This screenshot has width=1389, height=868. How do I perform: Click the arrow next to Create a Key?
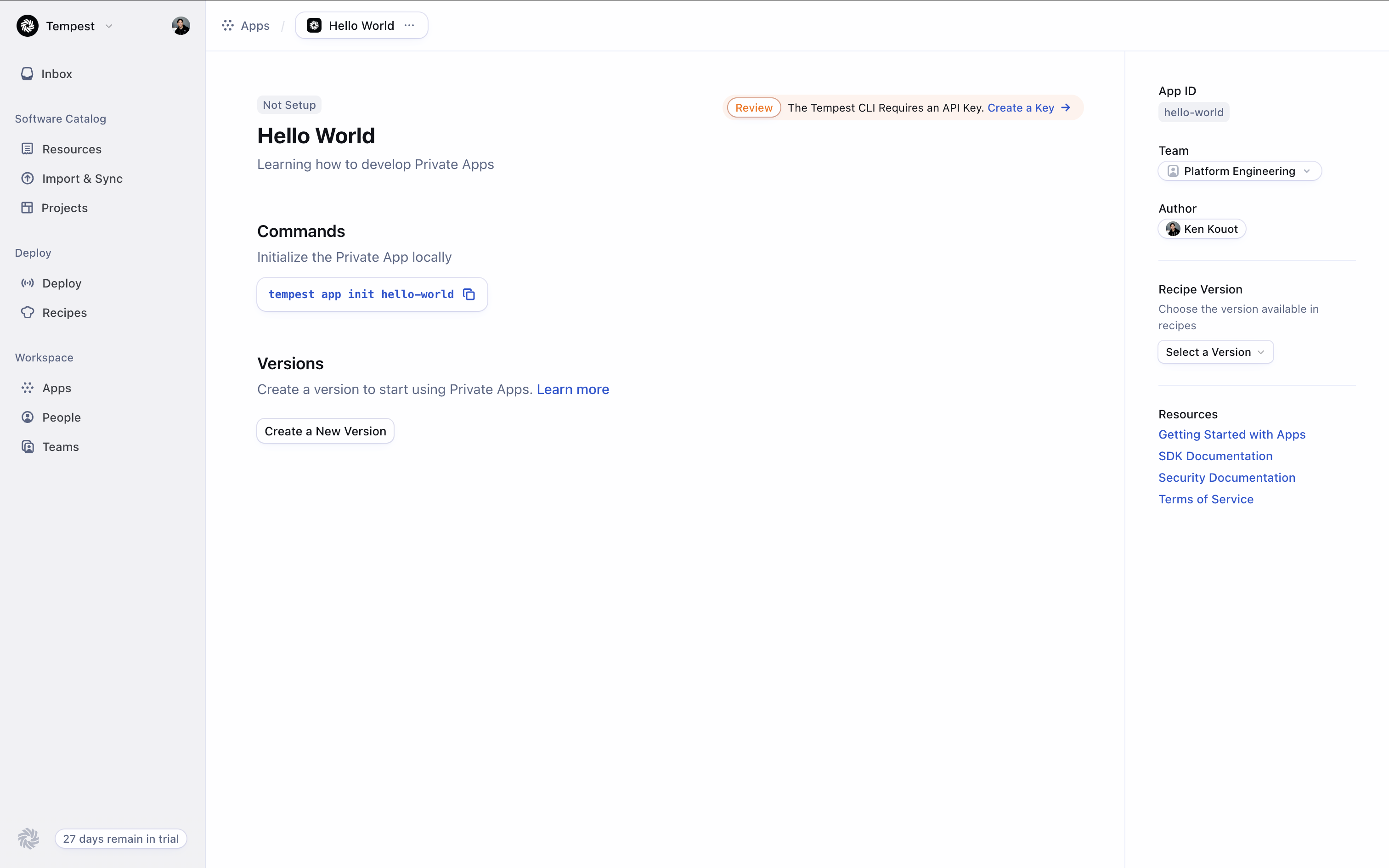(1066, 108)
